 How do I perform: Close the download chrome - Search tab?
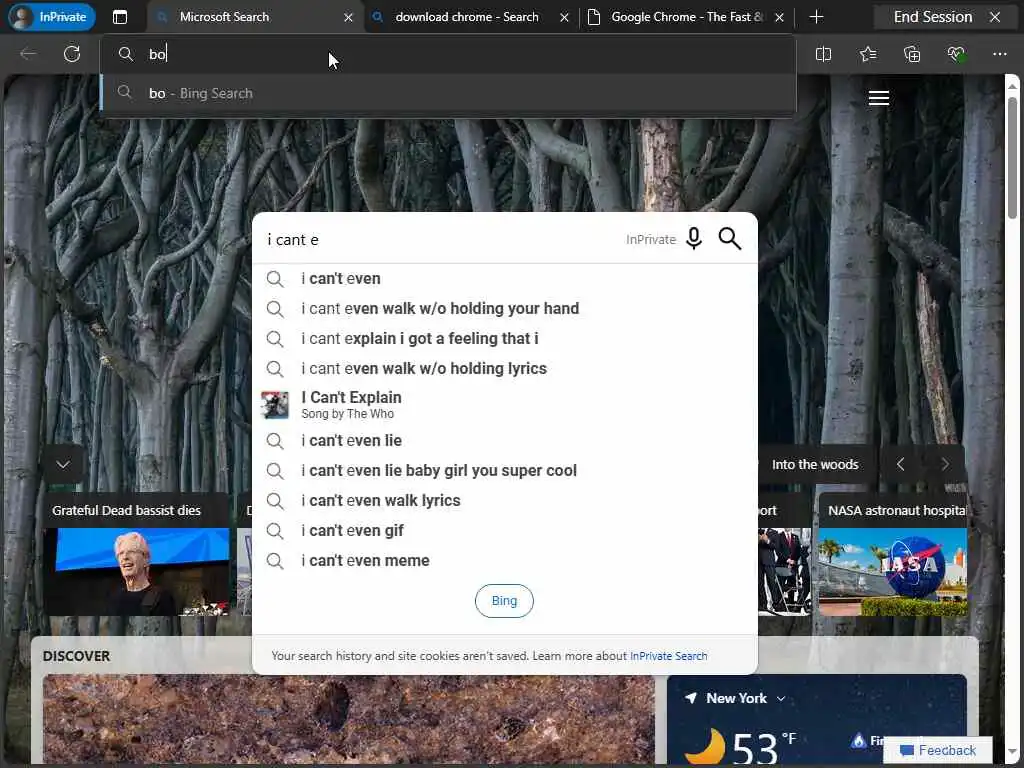pyautogui.click(x=565, y=18)
